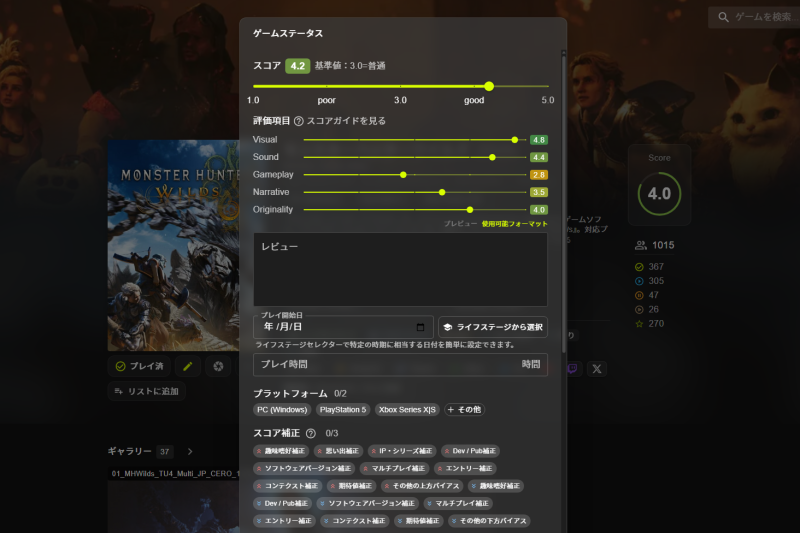
Task: Click the search magnifier icon
Action: [722, 17]
